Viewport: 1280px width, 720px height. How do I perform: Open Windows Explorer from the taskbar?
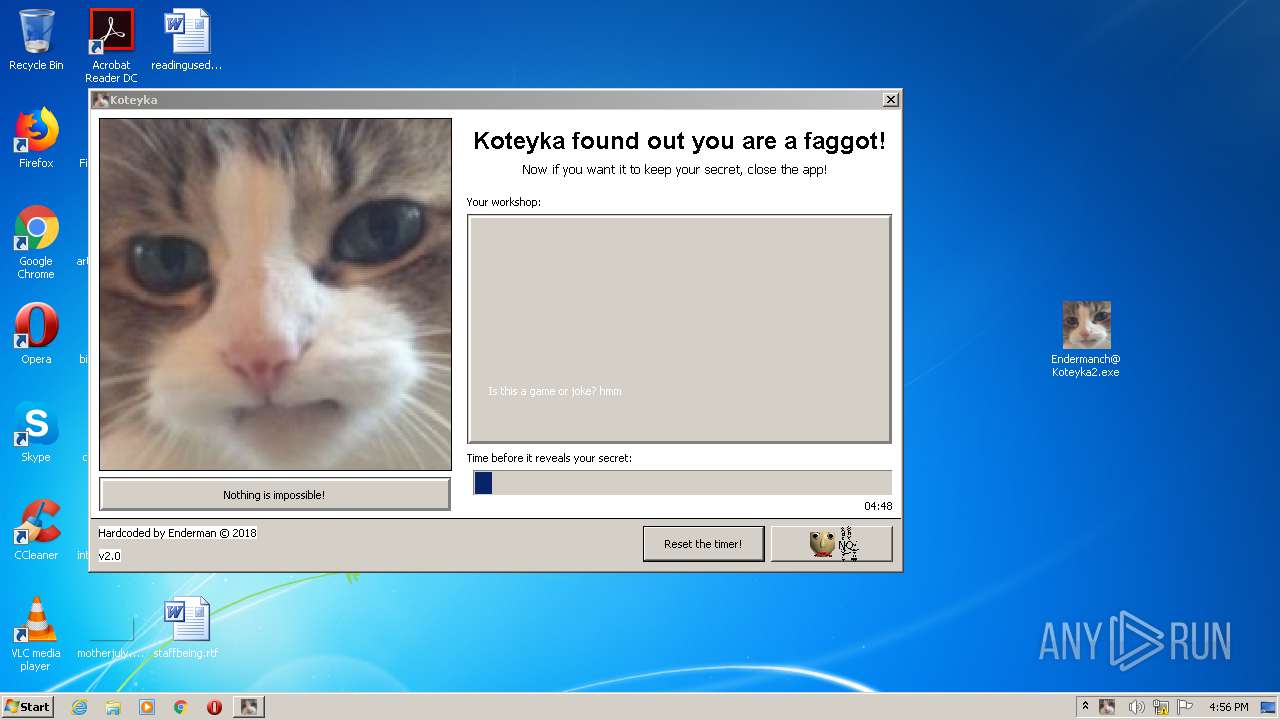tap(113, 707)
